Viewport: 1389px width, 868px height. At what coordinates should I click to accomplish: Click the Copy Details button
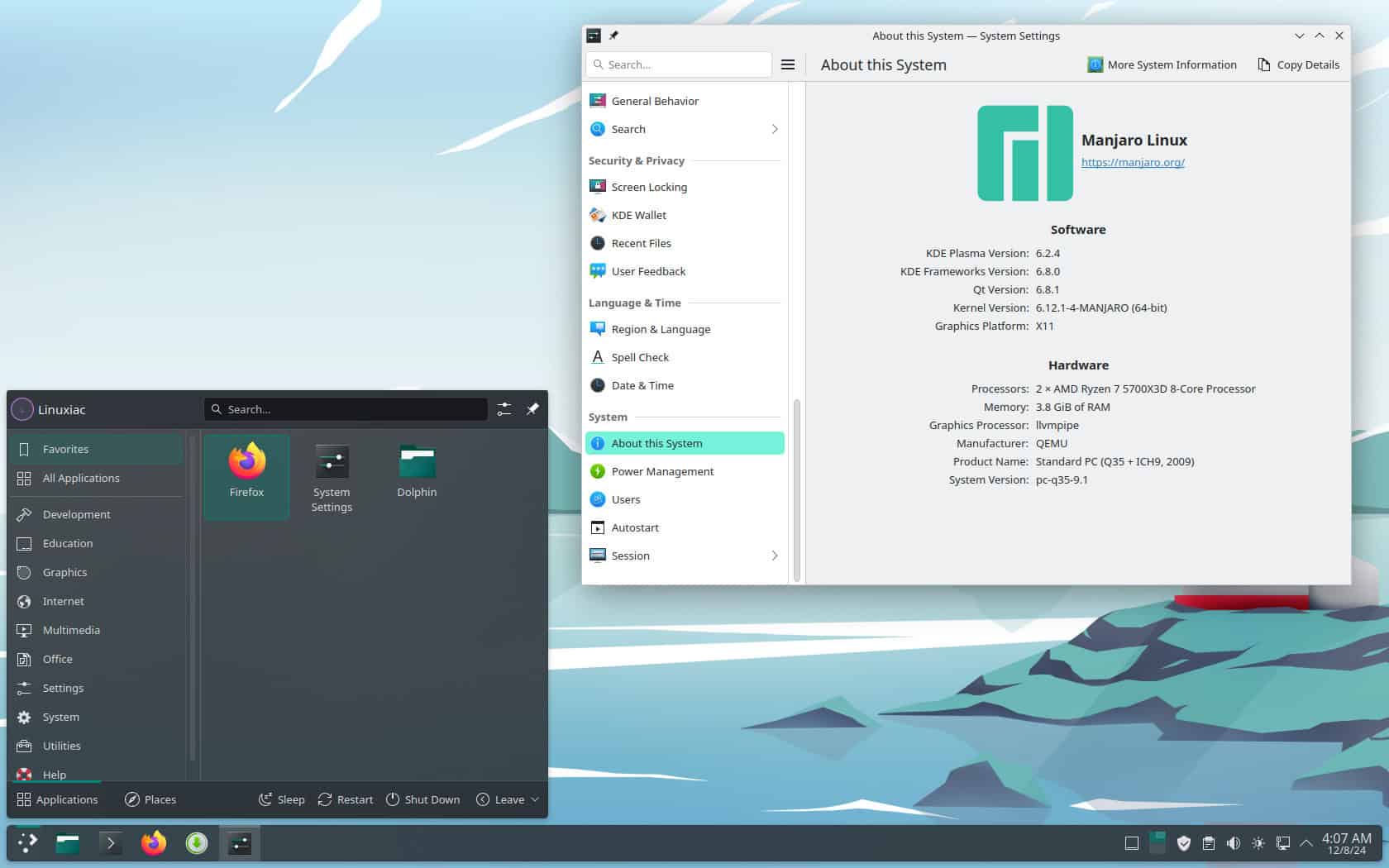click(1298, 64)
